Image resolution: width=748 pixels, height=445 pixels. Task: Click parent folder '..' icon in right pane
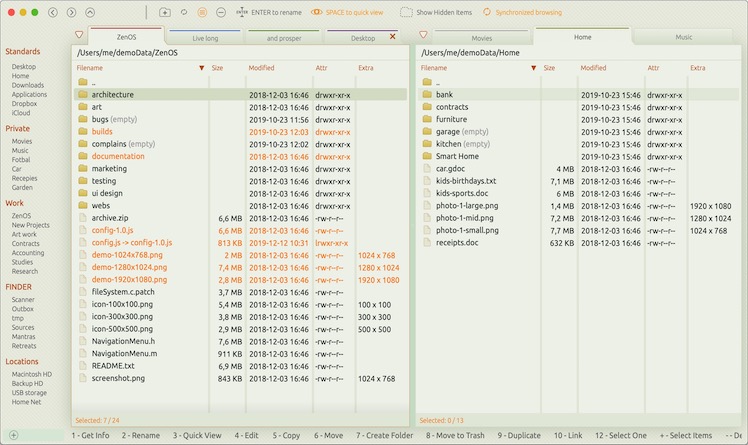click(427, 82)
